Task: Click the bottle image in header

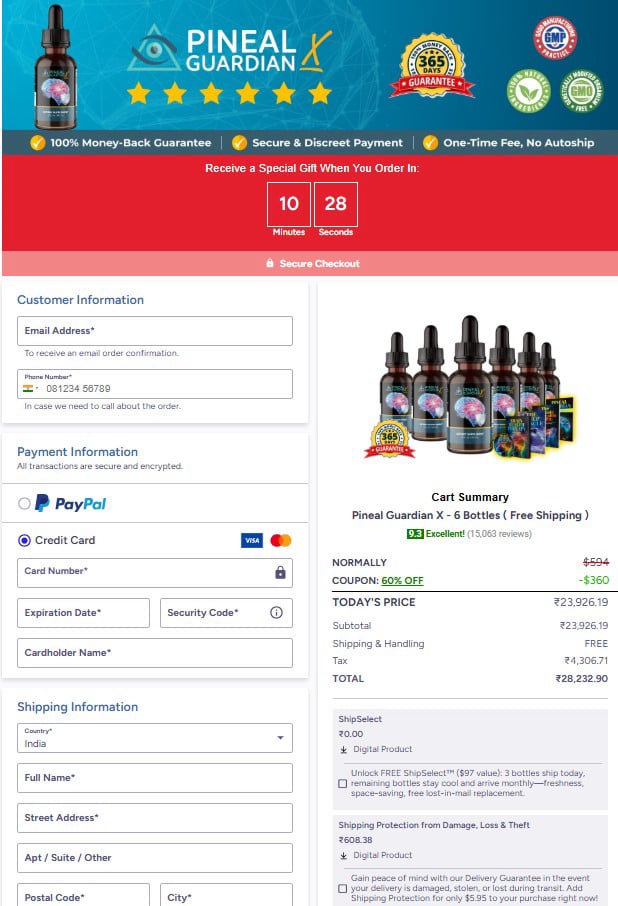Action: pyautogui.click(x=55, y=66)
